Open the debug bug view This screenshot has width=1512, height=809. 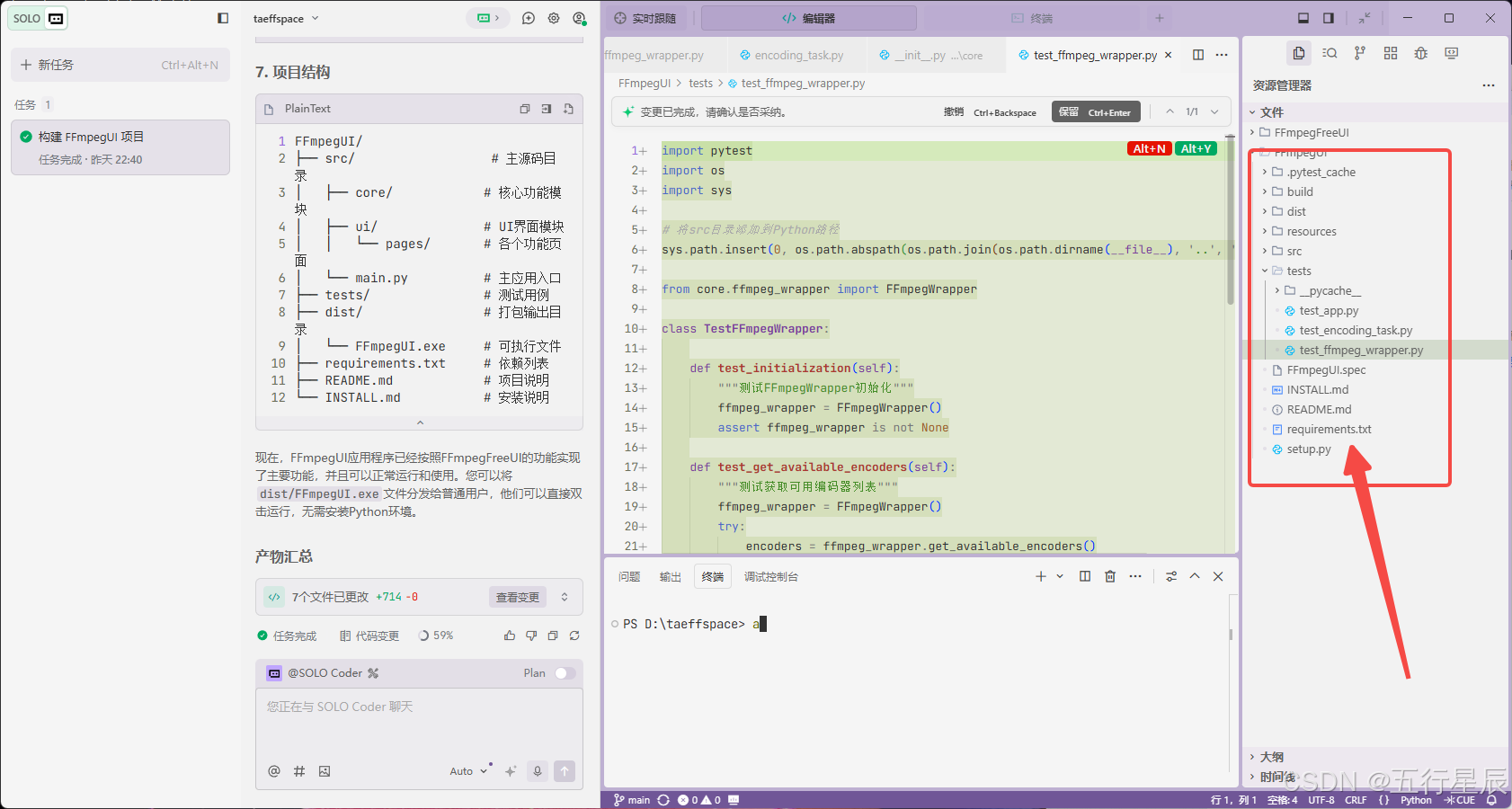point(1421,53)
